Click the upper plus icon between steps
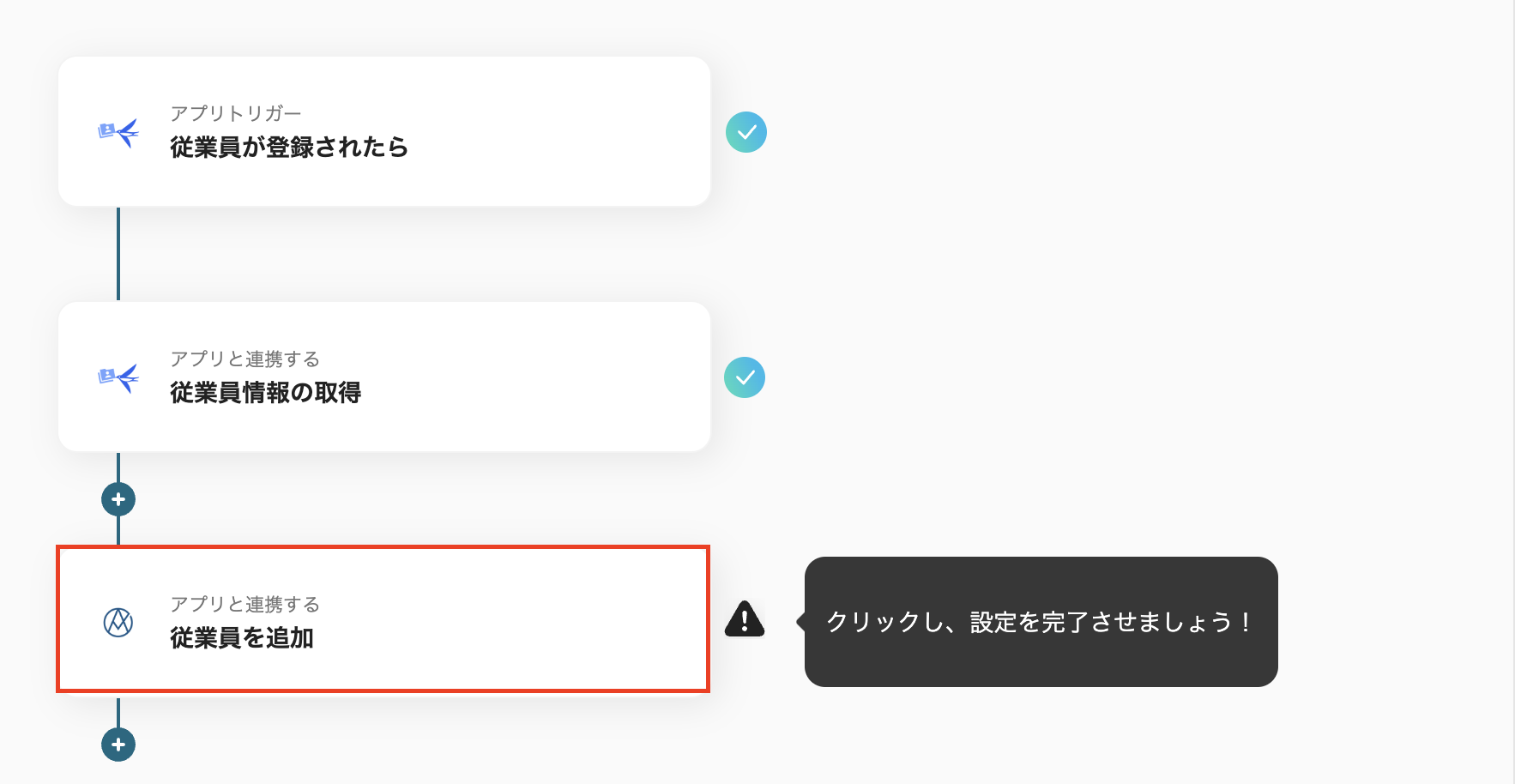Image resolution: width=1515 pixels, height=784 pixels. coord(118,498)
